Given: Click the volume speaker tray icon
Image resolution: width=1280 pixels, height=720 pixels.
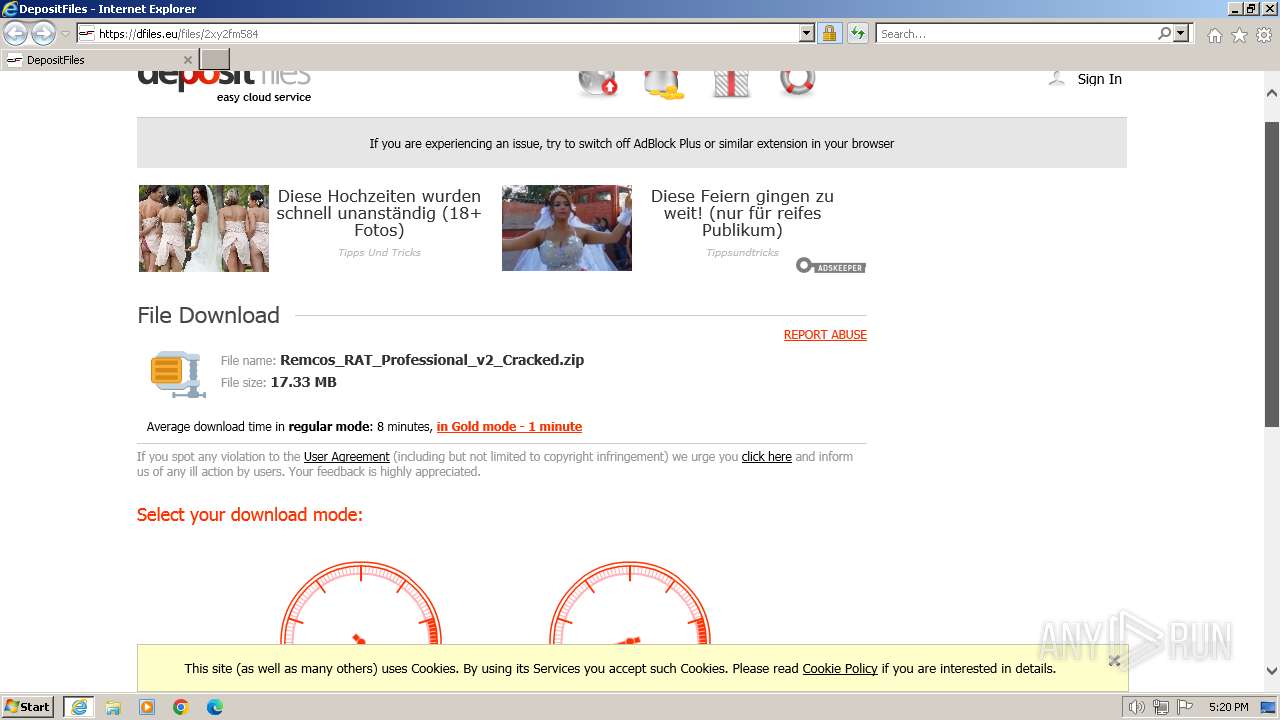Looking at the screenshot, I should [1136, 707].
